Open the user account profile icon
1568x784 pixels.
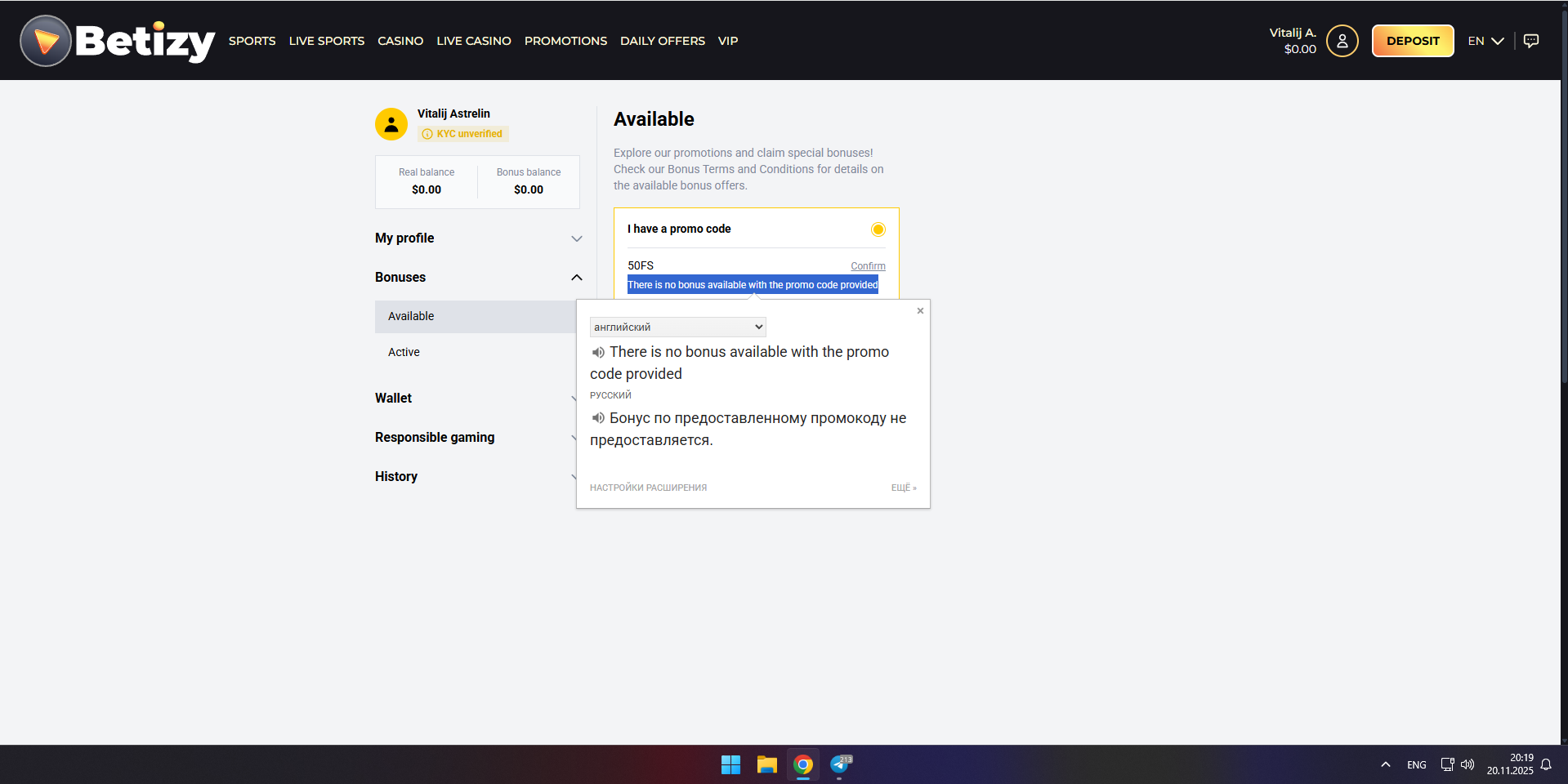tap(1342, 41)
